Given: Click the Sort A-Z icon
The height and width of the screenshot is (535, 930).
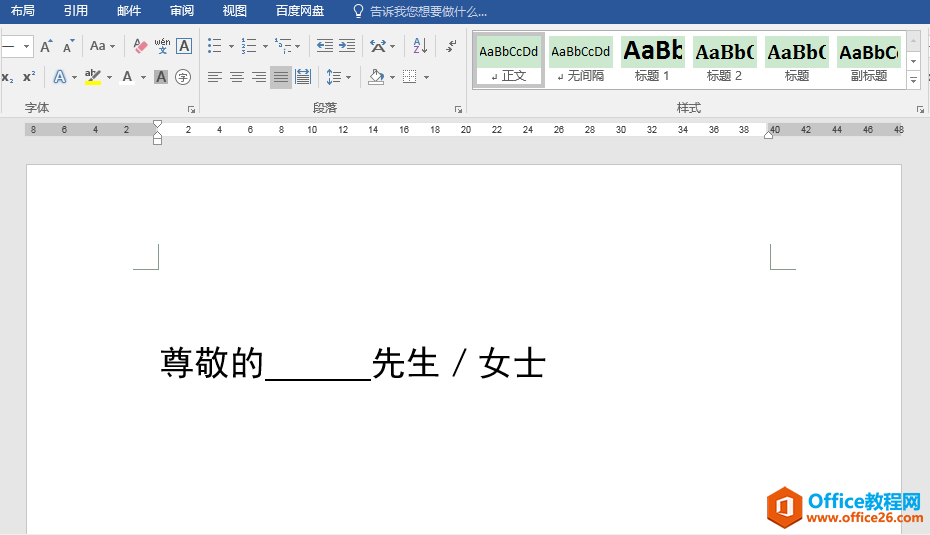Looking at the screenshot, I should click(420, 46).
